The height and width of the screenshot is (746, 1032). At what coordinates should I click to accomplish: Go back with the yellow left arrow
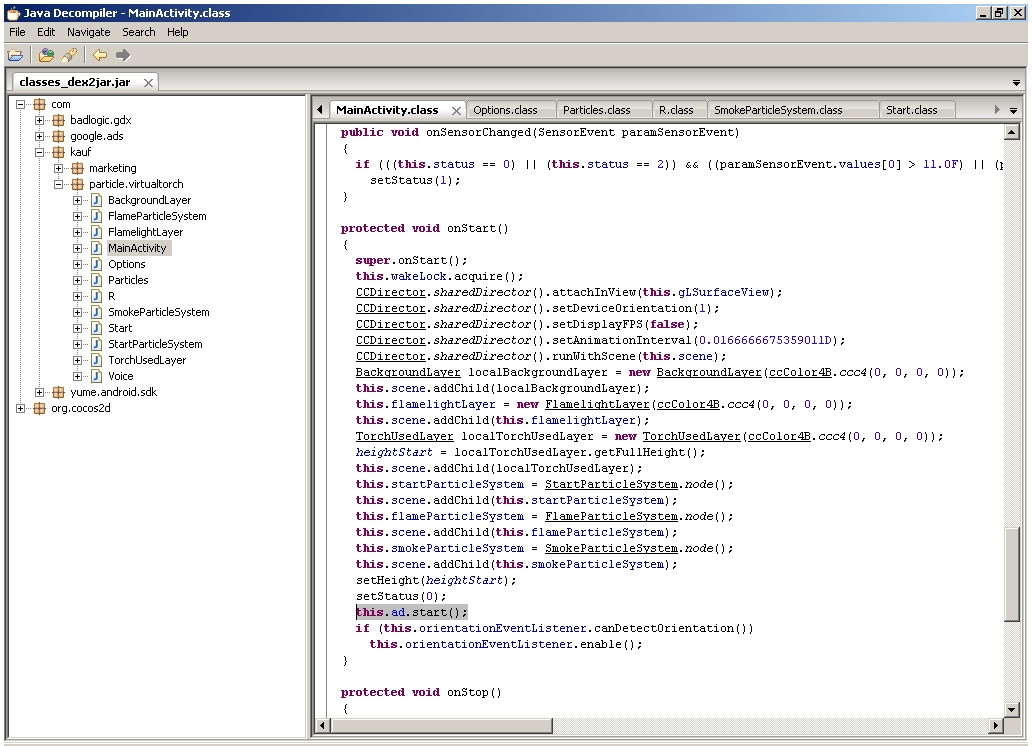[100, 55]
